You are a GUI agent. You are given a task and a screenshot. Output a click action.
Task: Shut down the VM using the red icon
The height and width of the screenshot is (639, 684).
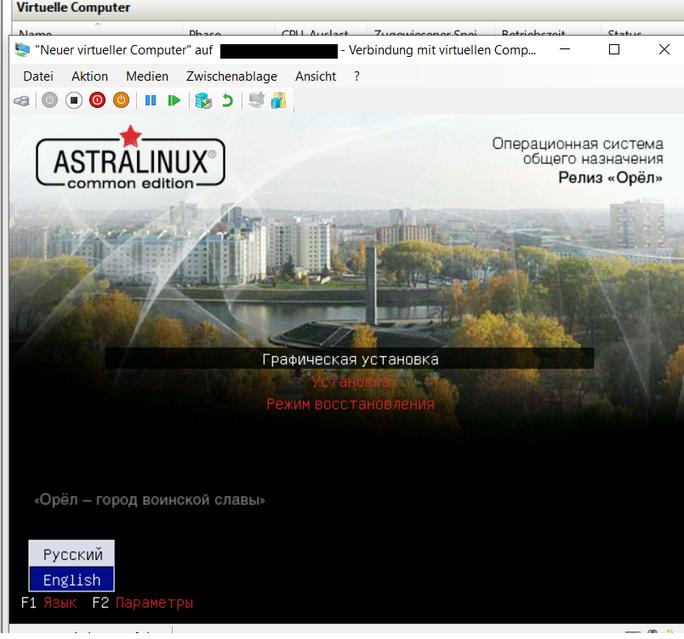[x=97, y=100]
